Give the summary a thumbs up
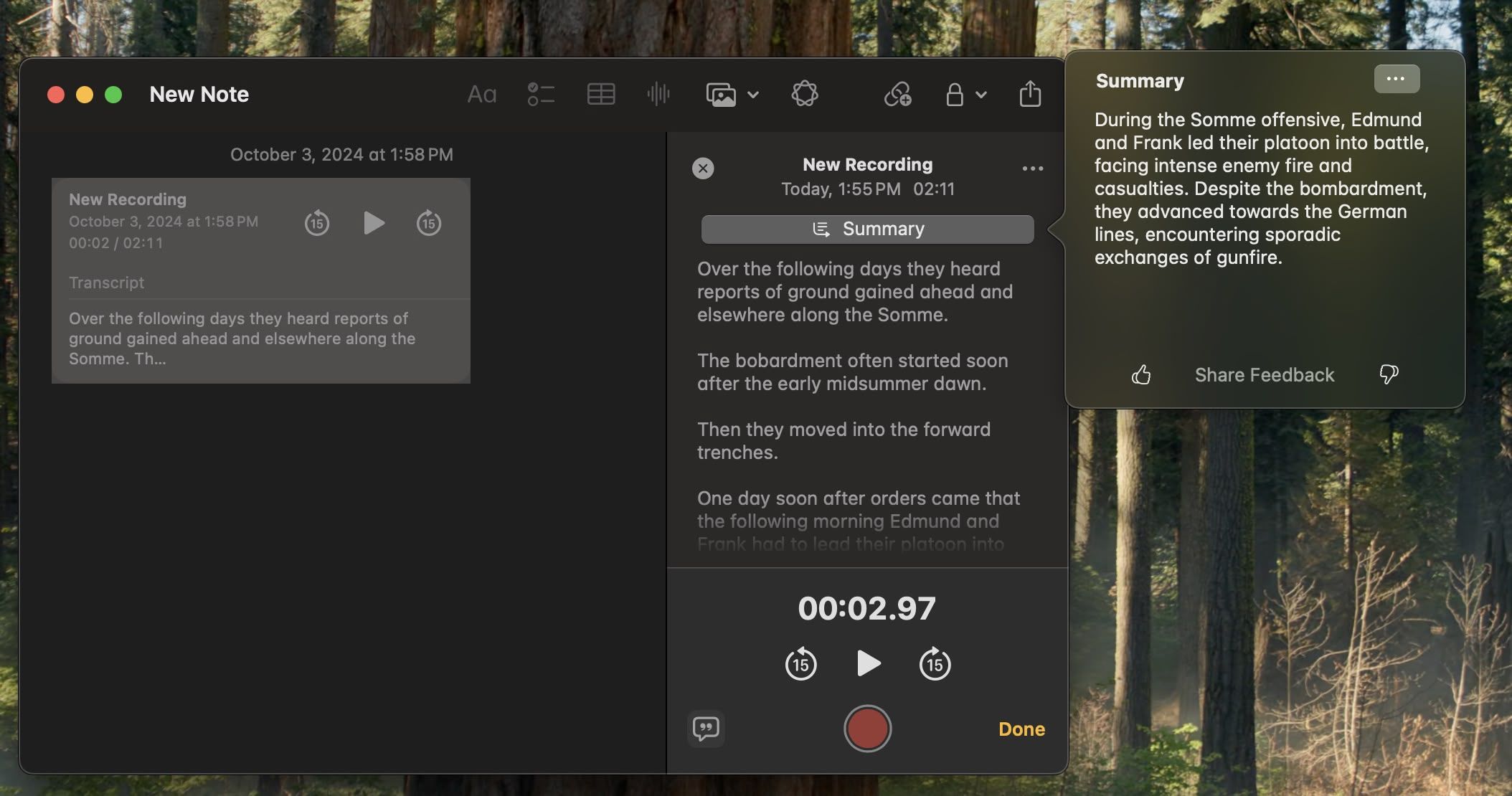Image resolution: width=1512 pixels, height=796 pixels. coord(1140,374)
